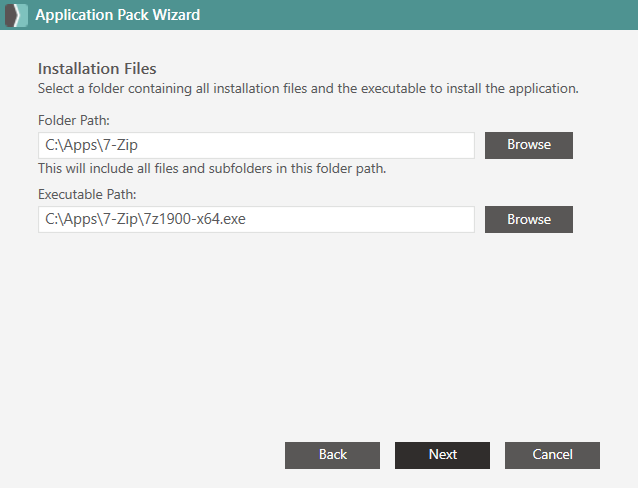The image size is (638, 488).
Task: Click the Folder Path label
Action: 74,120
